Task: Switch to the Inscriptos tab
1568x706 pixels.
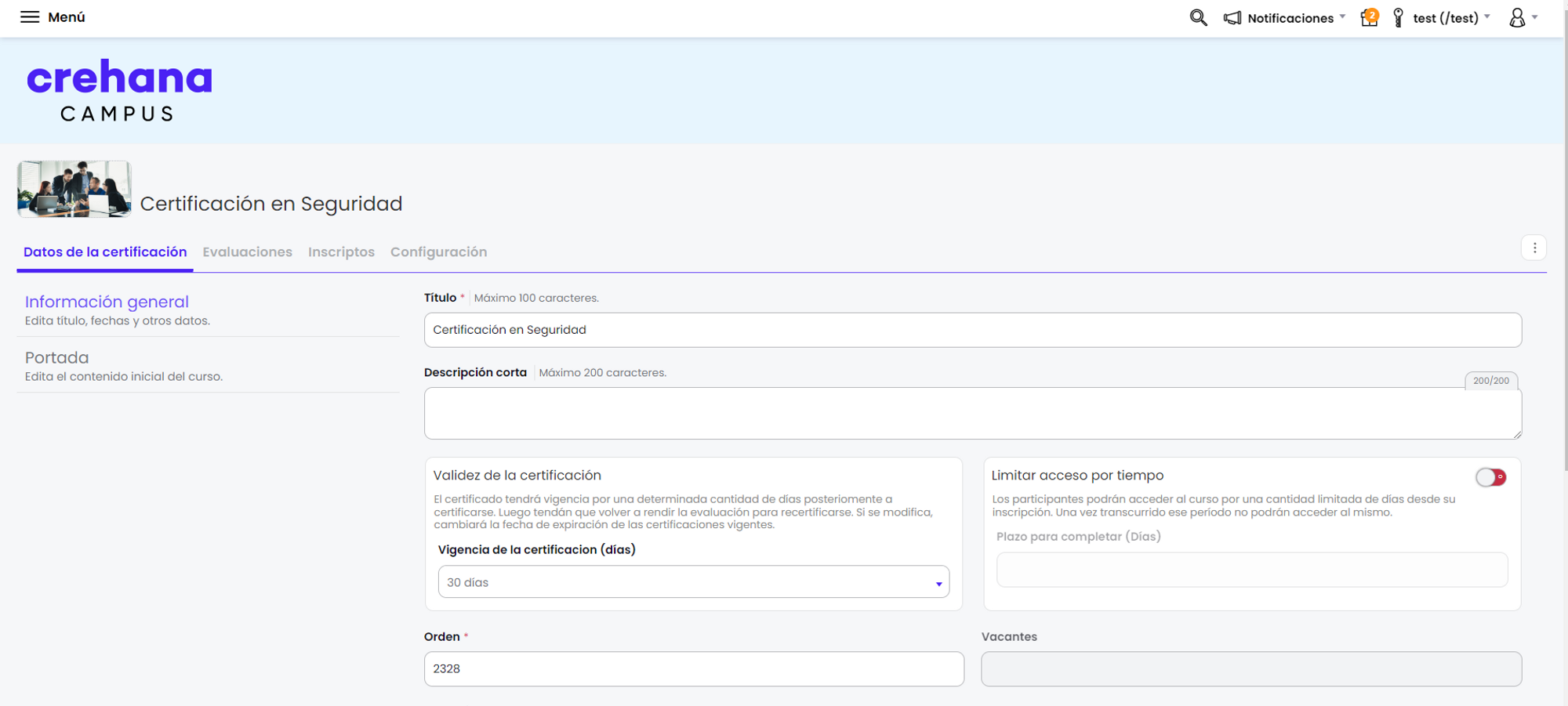Action: (x=341, y=252)
